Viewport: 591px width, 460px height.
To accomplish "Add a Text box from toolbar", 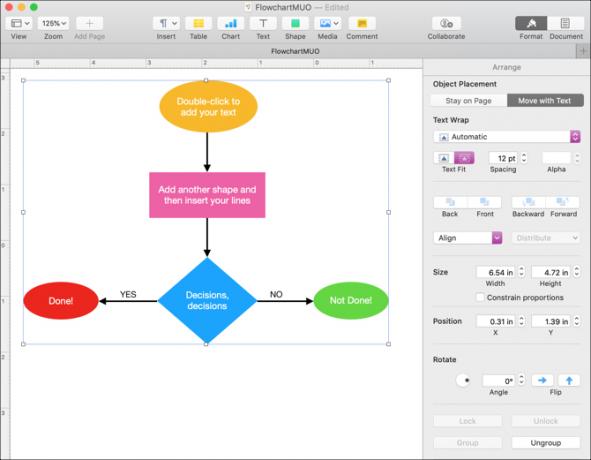I will click(x=263, y=23).
